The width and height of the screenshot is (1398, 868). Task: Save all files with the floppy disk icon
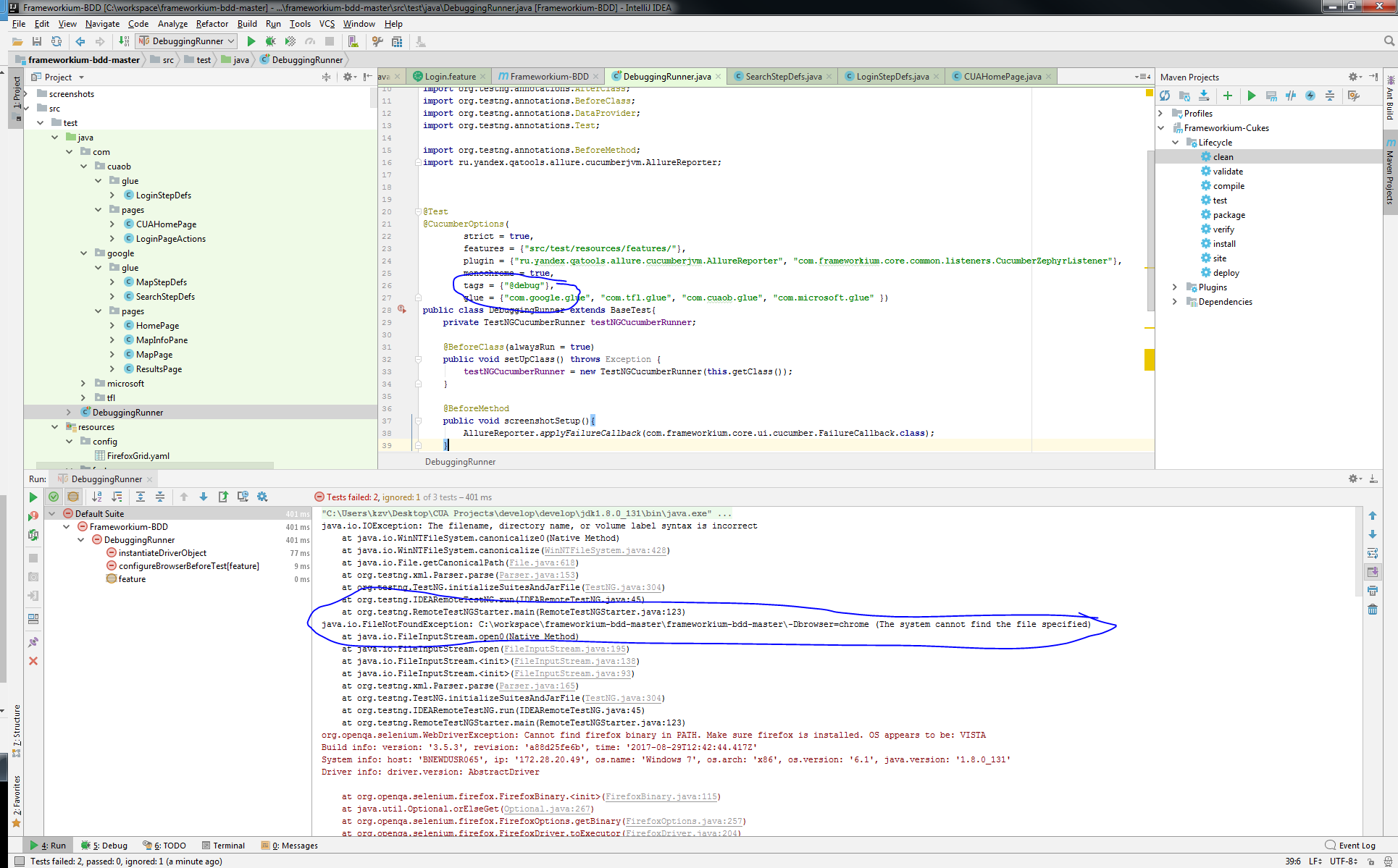tap(37, 41)
